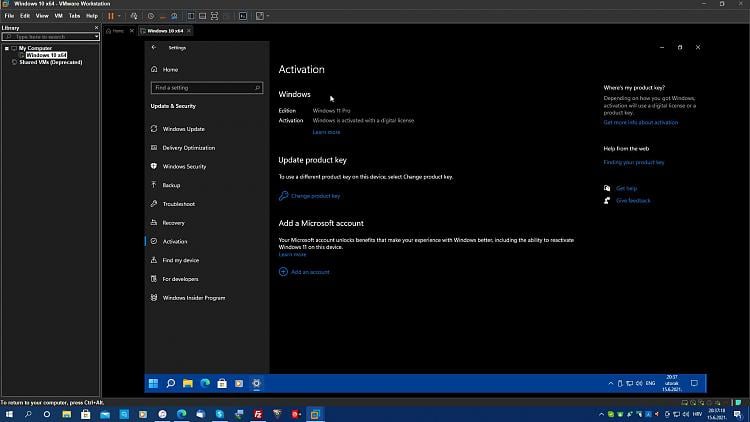Image resolution: width=750 pixels, height=422 pixels.
Task: Expand the stretch guest dropdown arrow
Action: pyautogui.click(x=268, y=16)
